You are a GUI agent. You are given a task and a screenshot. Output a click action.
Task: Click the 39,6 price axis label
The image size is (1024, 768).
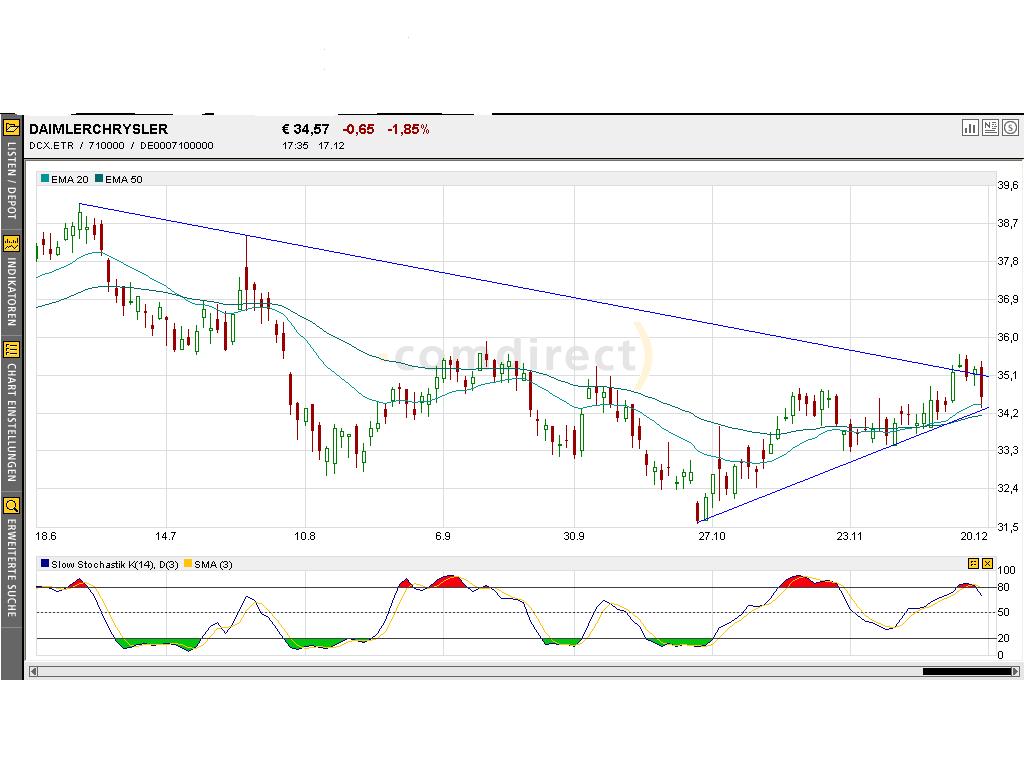[x=1008, y=185]
